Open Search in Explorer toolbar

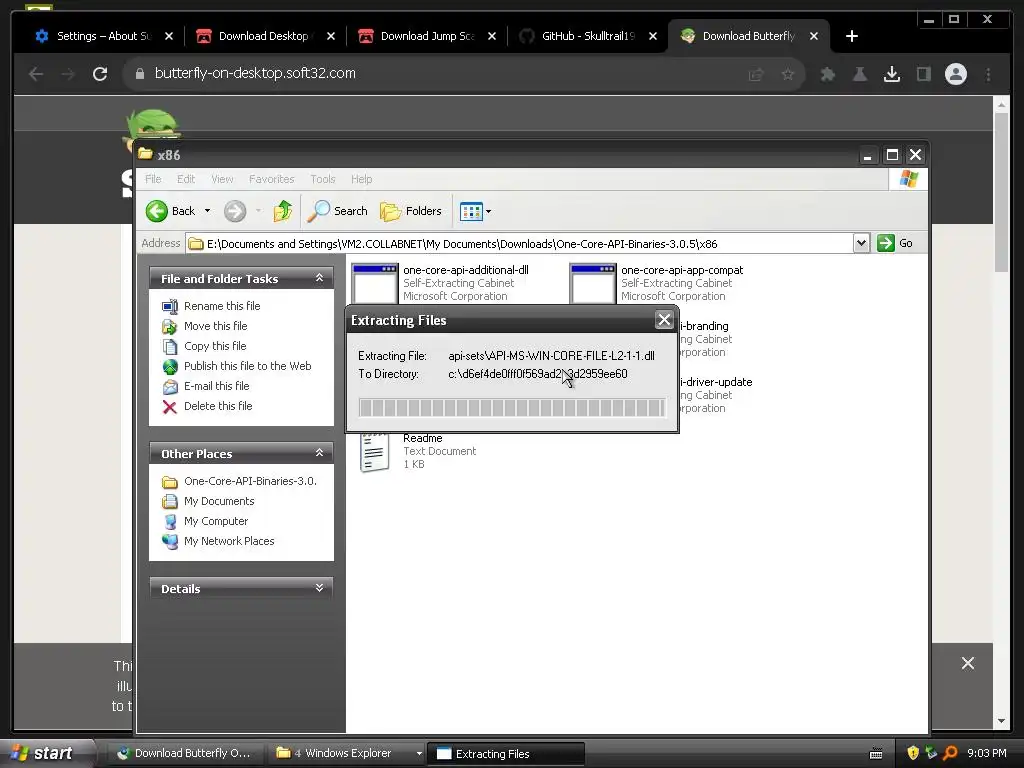(x=337, y=211)
